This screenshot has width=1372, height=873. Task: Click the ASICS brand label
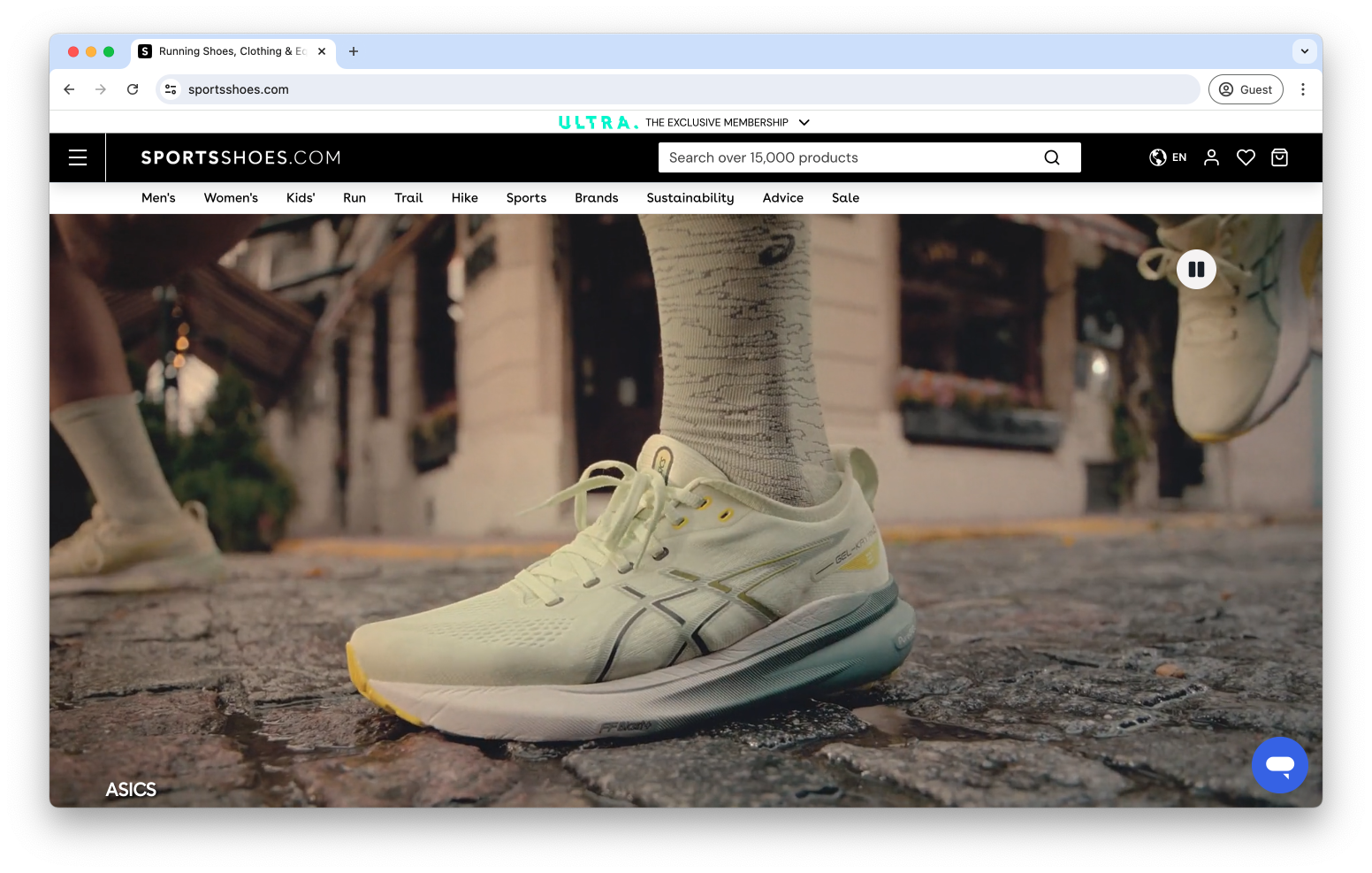coord(131,790)
